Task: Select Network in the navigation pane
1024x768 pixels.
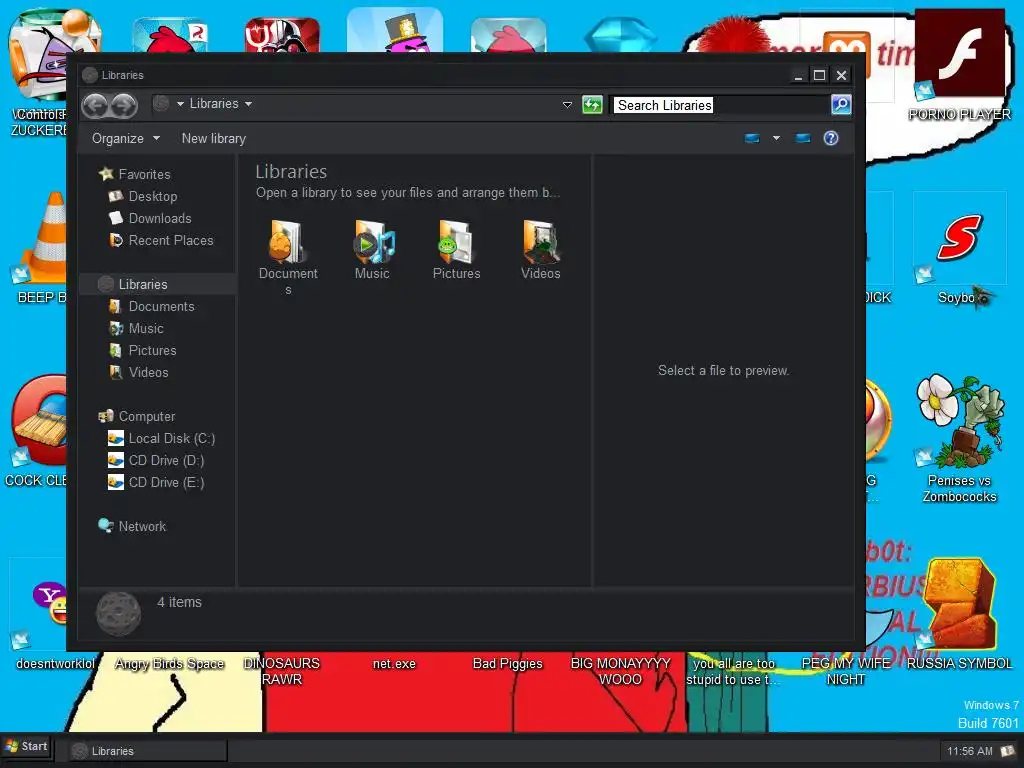Action: 142,526
